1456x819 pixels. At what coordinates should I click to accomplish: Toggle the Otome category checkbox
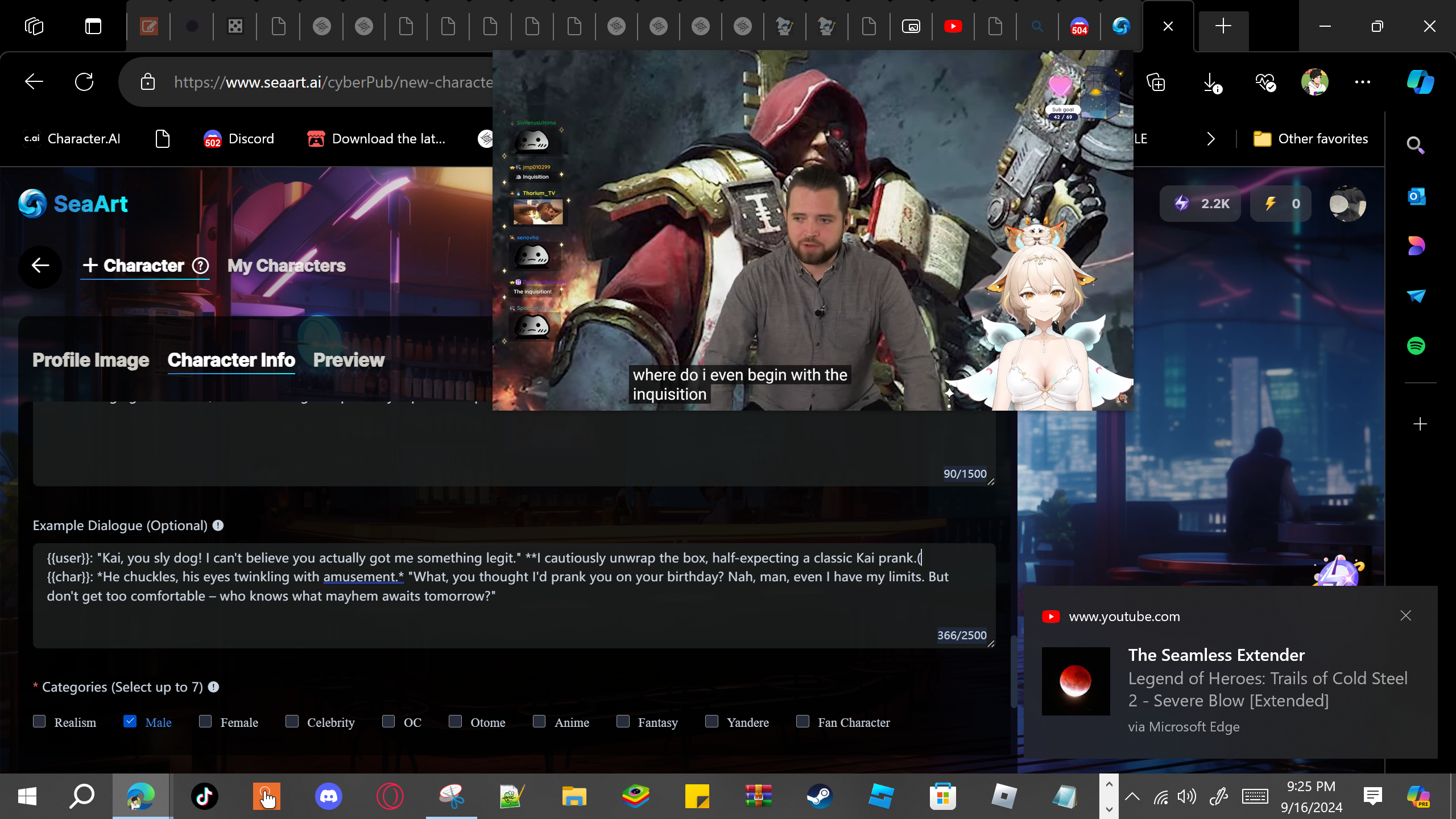(455, 722)
